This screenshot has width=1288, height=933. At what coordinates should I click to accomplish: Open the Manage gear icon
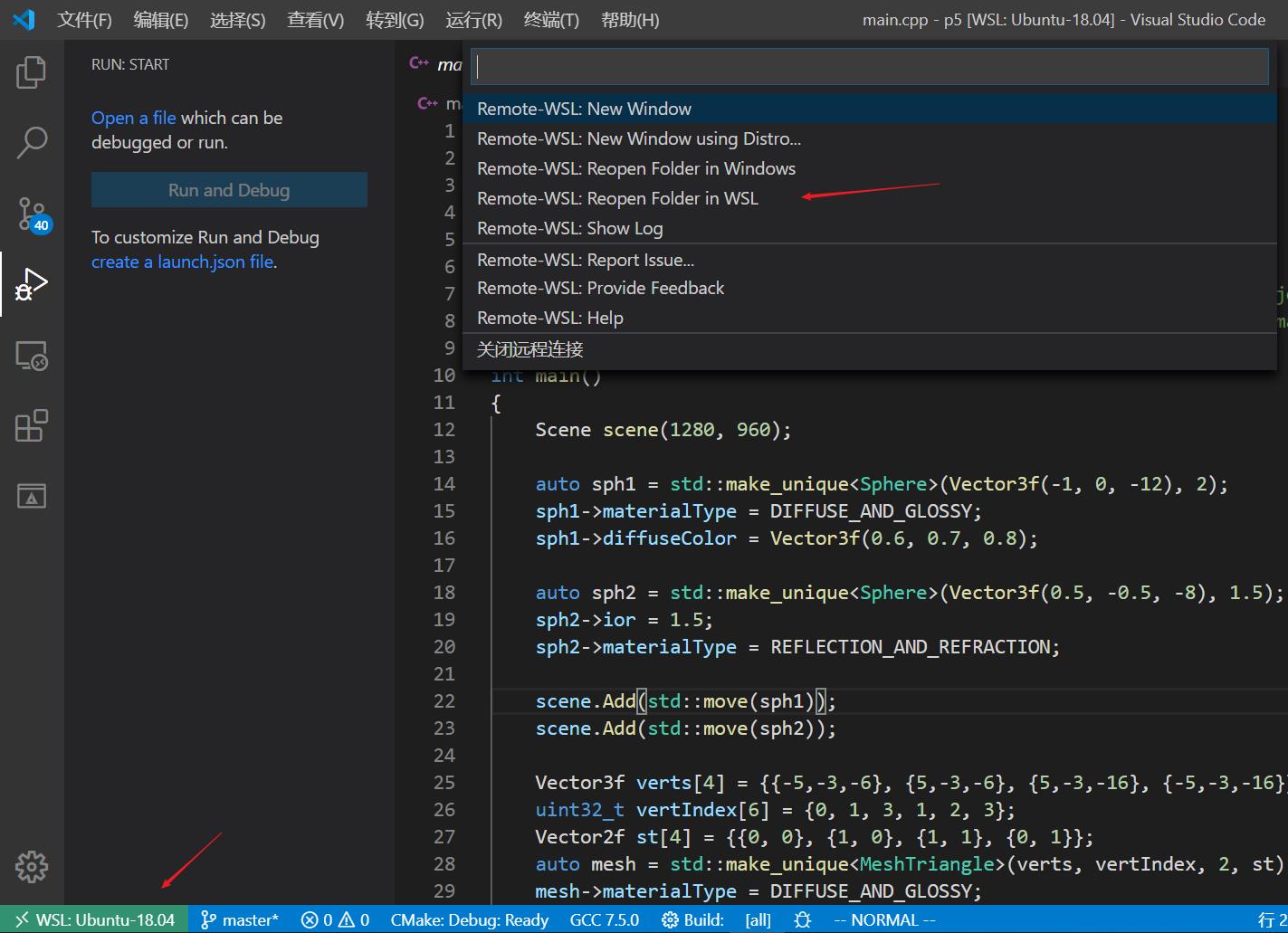32,866
